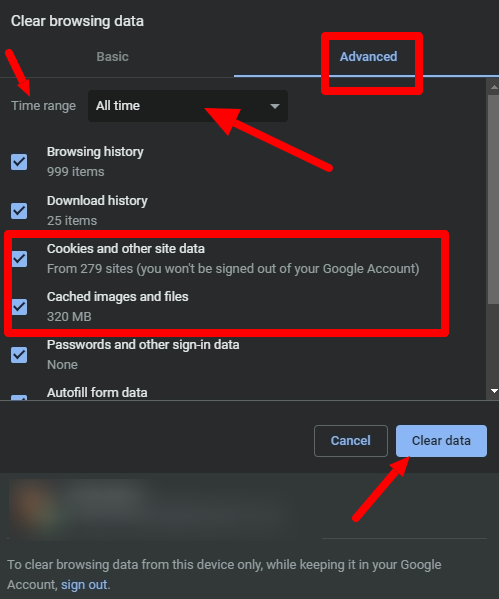Click the scrollbar up arrow
499x599 pixels.
[x=494, y=87]
